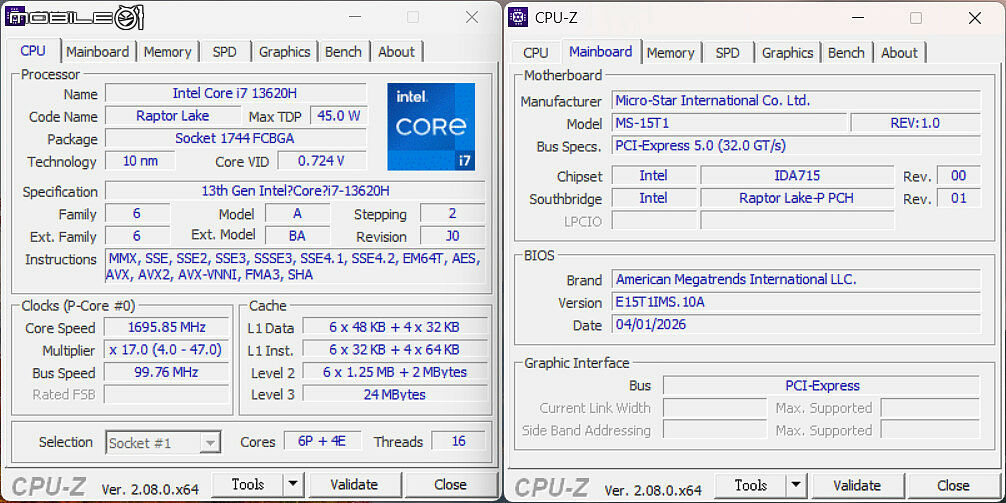The image size is (1006, 503).
Task: Click the Mobile01 logo in left title bar
Action: [74, 17]
